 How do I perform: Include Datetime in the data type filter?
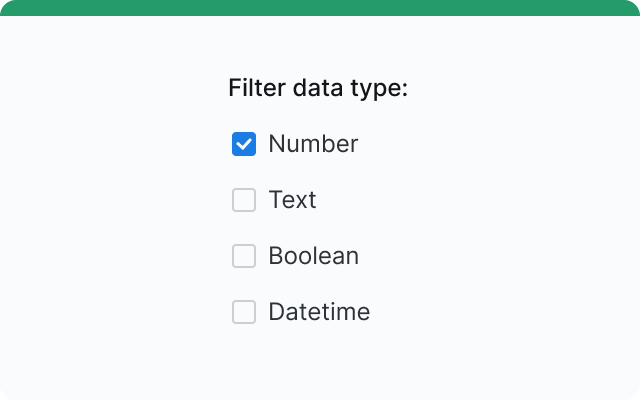(x=244, y=312)
